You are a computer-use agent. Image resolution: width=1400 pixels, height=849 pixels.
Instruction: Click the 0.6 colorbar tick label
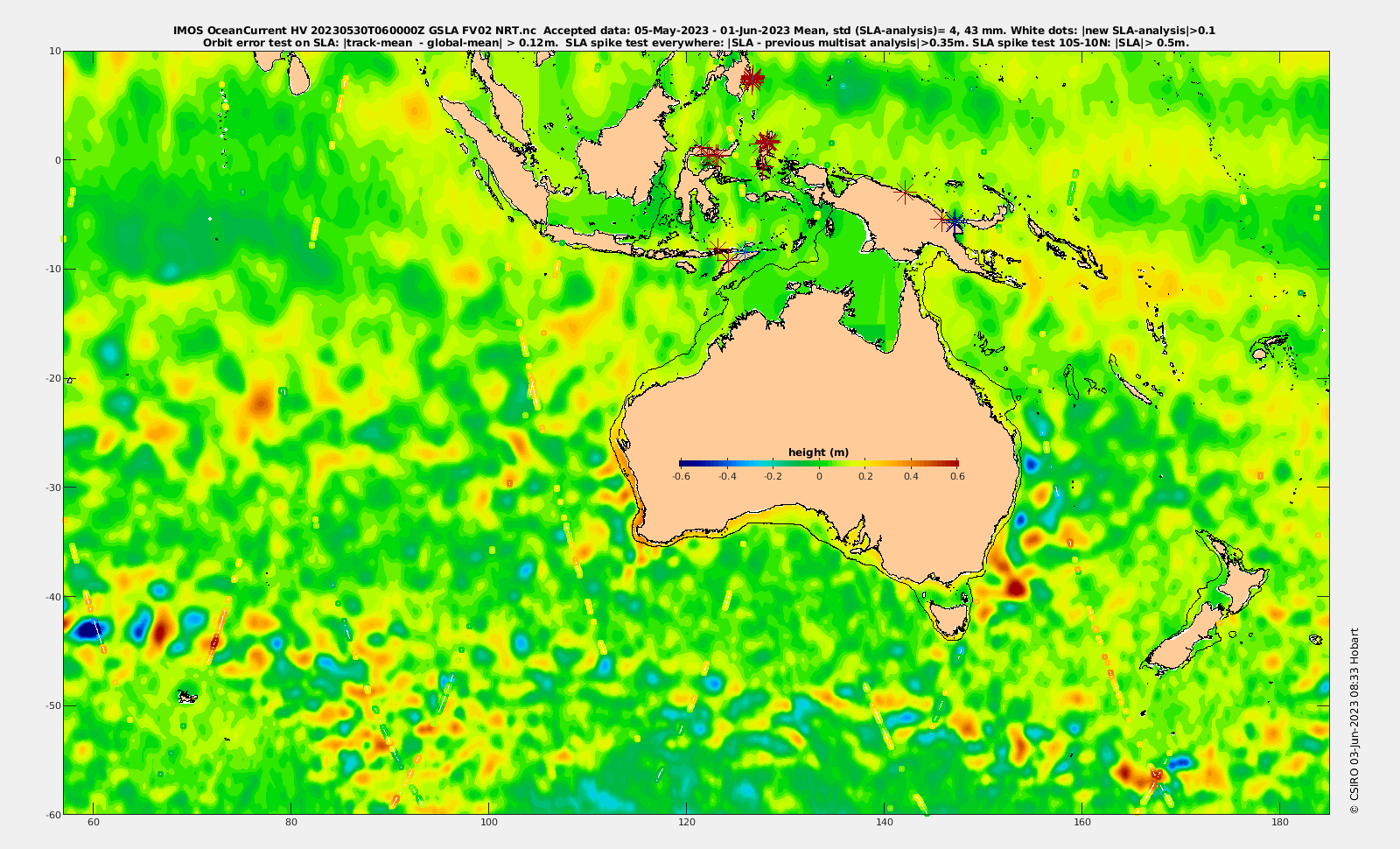(957, 476)
